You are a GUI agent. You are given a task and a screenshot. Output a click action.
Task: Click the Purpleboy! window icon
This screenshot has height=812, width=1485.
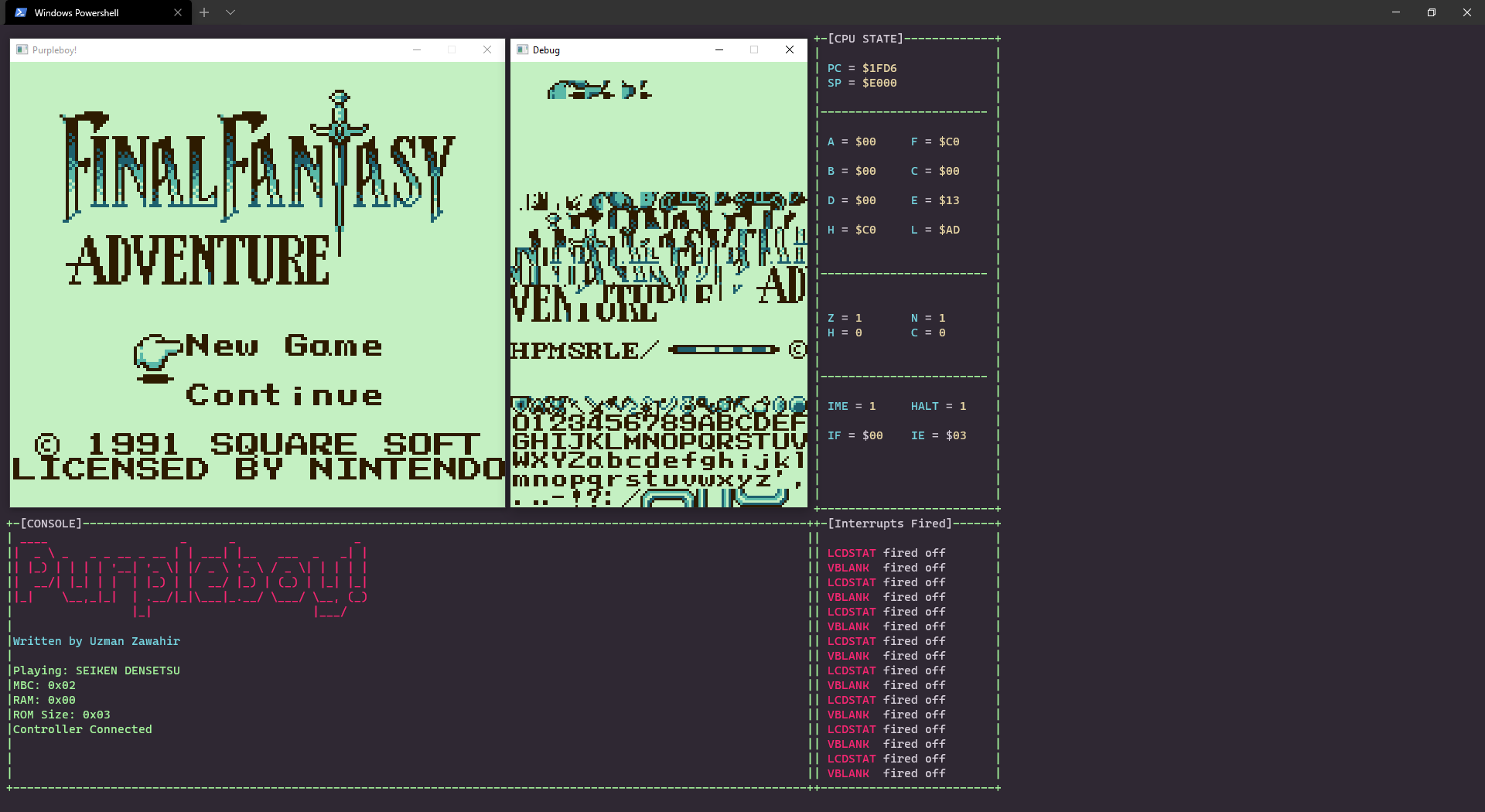coord(22,49)
